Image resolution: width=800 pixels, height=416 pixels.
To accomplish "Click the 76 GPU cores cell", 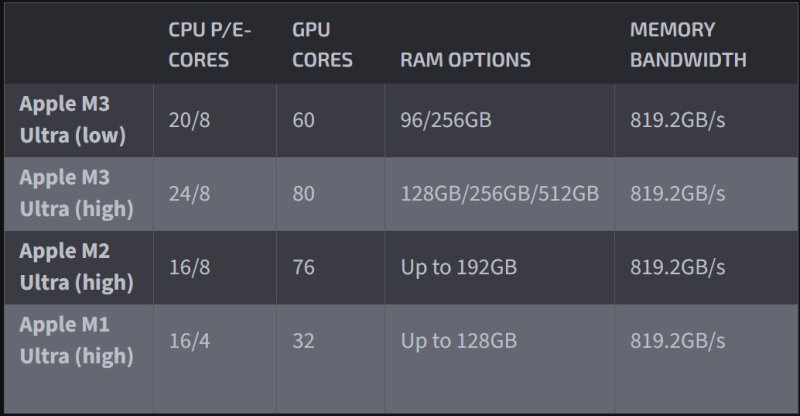I will point(304,267).
